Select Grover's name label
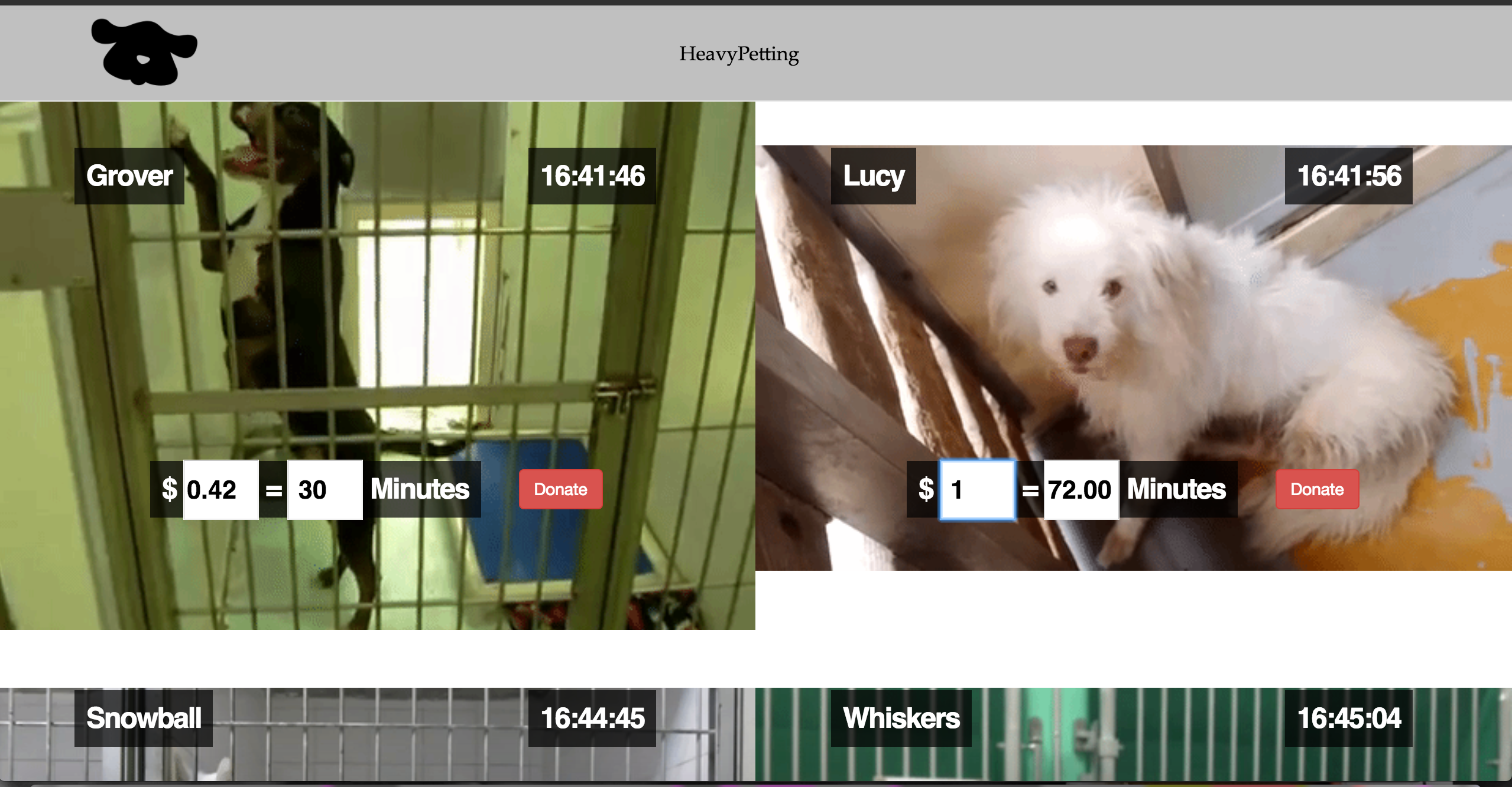This screenshot has width=1512, height=787. (x=129, y=176)
